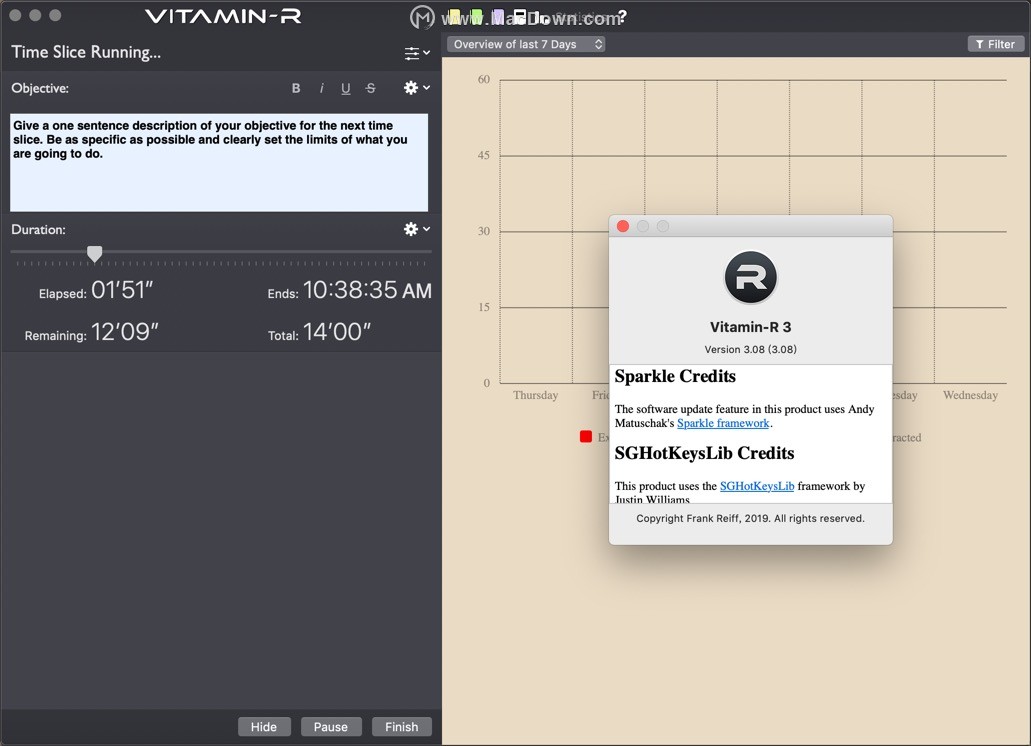Screen dimensions: 1031x746
Task: Click the VITAMIN-R window title logo
Action: point(223,16)
